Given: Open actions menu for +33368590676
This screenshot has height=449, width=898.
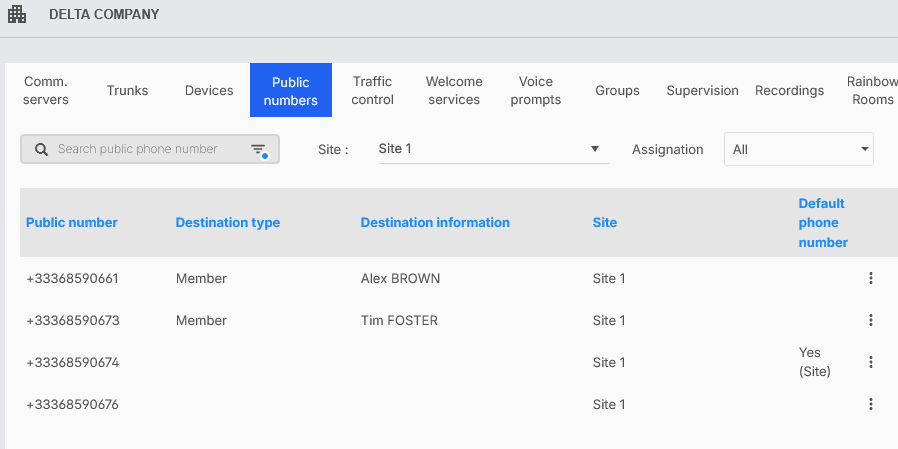Looking at the screenshot, I should coord(870,405).
